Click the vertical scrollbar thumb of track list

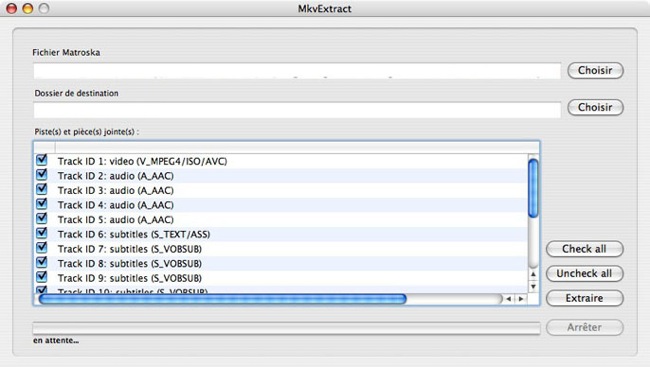coord(534,188)
